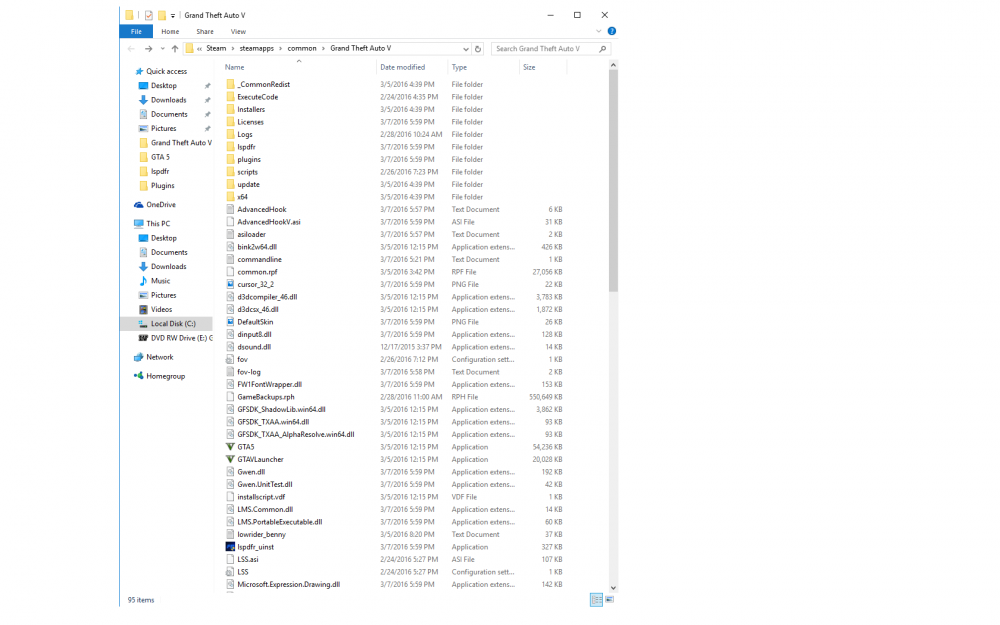
Task: Open the Help question mark icon
Action: [612, 31]
